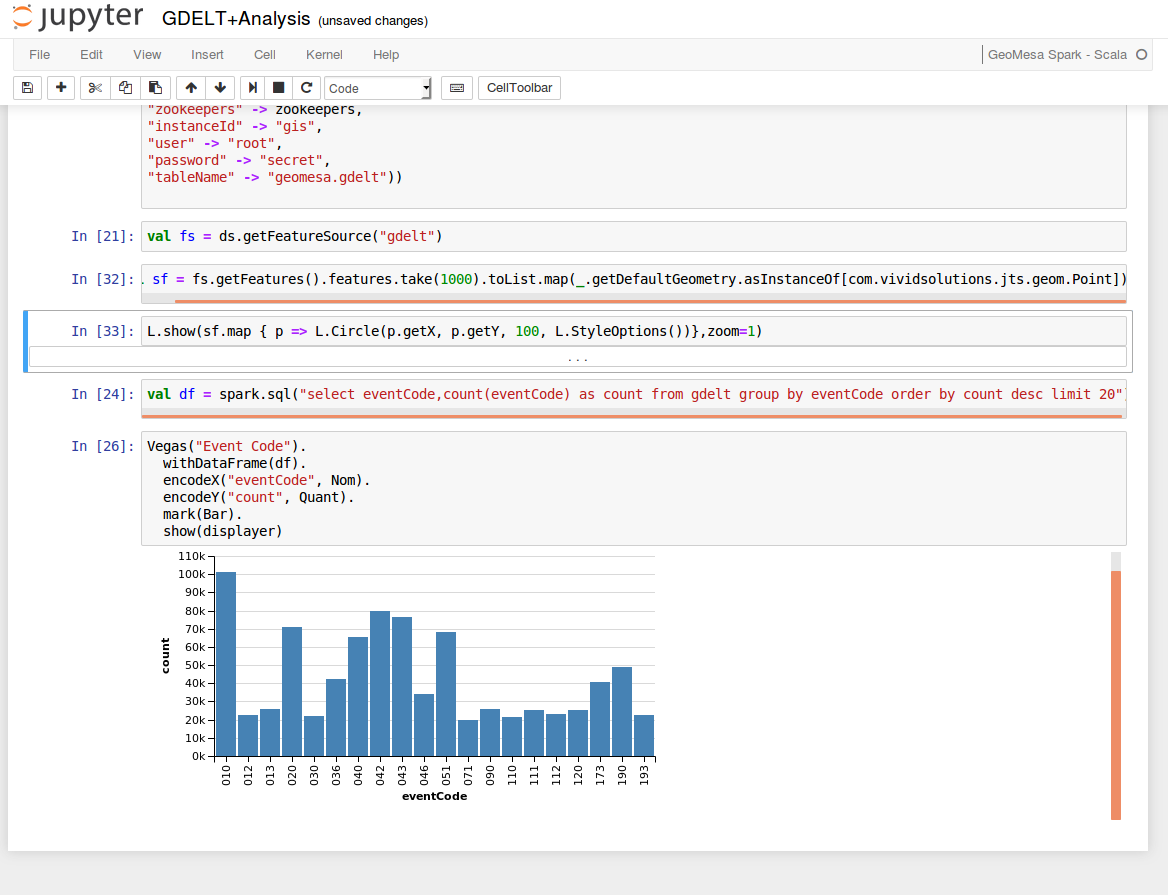The width and height of the screenshot is (1168, 895).
Task: Move the selected cell up
Action: pyautogui.click(x=190, y=88)
